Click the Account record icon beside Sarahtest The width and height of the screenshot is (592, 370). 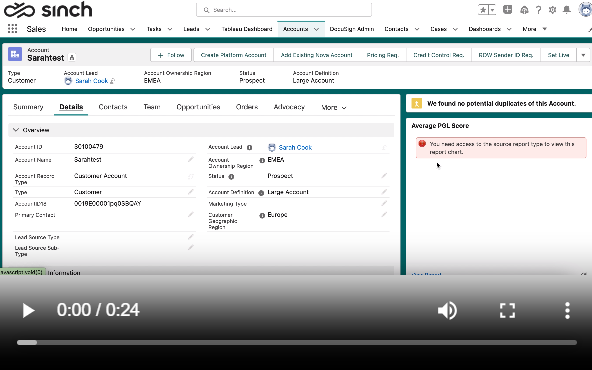point(15,54)
